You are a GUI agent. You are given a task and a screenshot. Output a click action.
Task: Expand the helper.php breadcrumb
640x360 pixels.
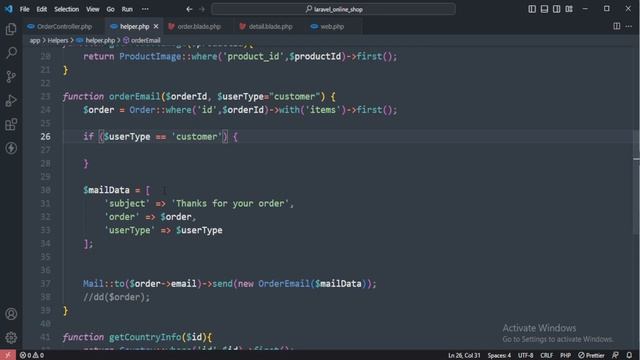tap(96, 40)
